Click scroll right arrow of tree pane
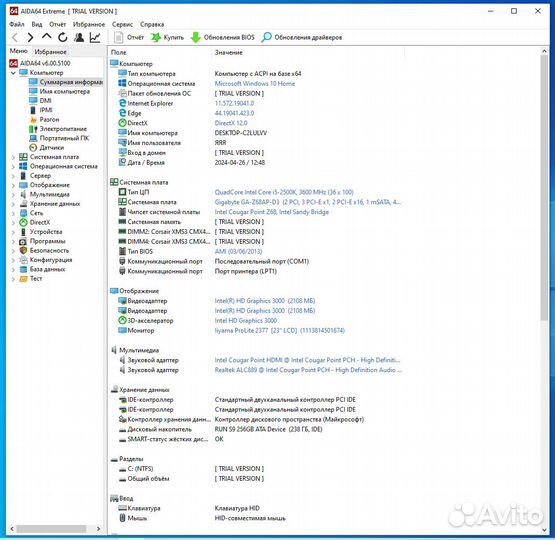Image resolution: width=555 pixels, height=540 pixels. point(98,529)
